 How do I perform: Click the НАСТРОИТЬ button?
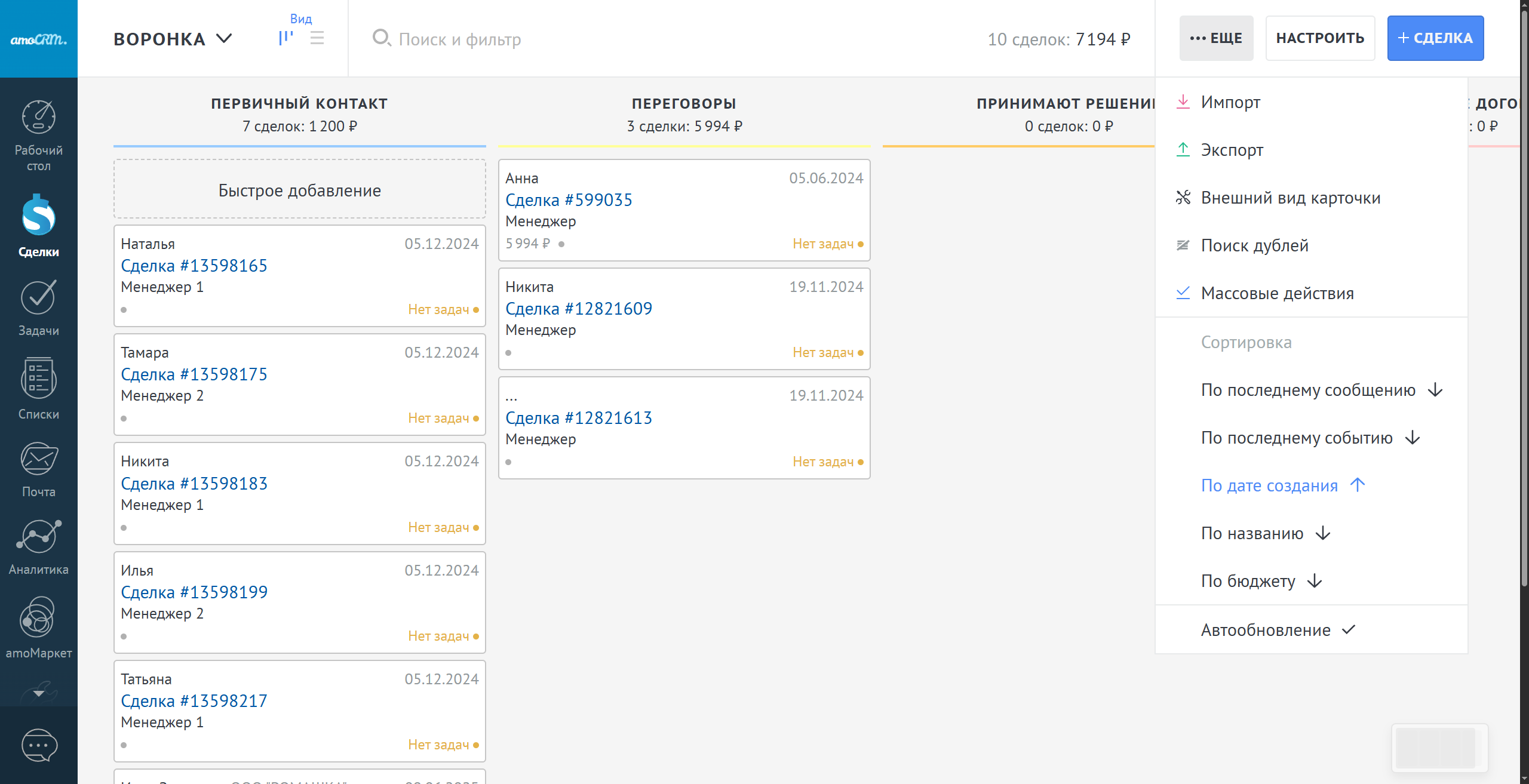1320,38
